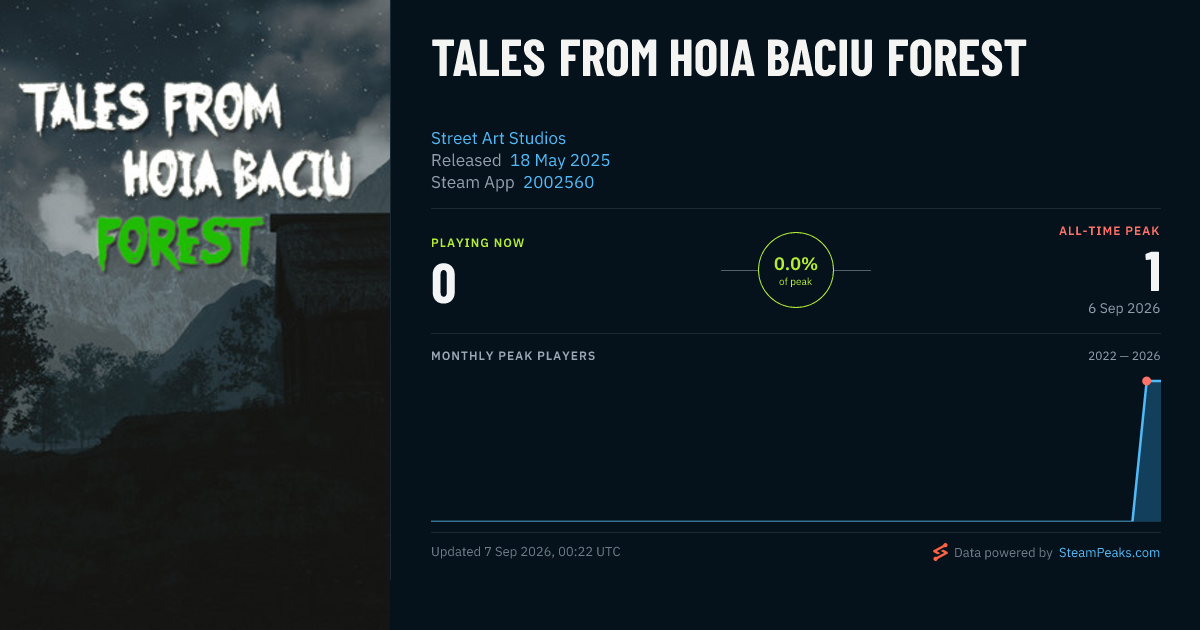Open Steam App ID 2002560 link

tap(558, 182)
